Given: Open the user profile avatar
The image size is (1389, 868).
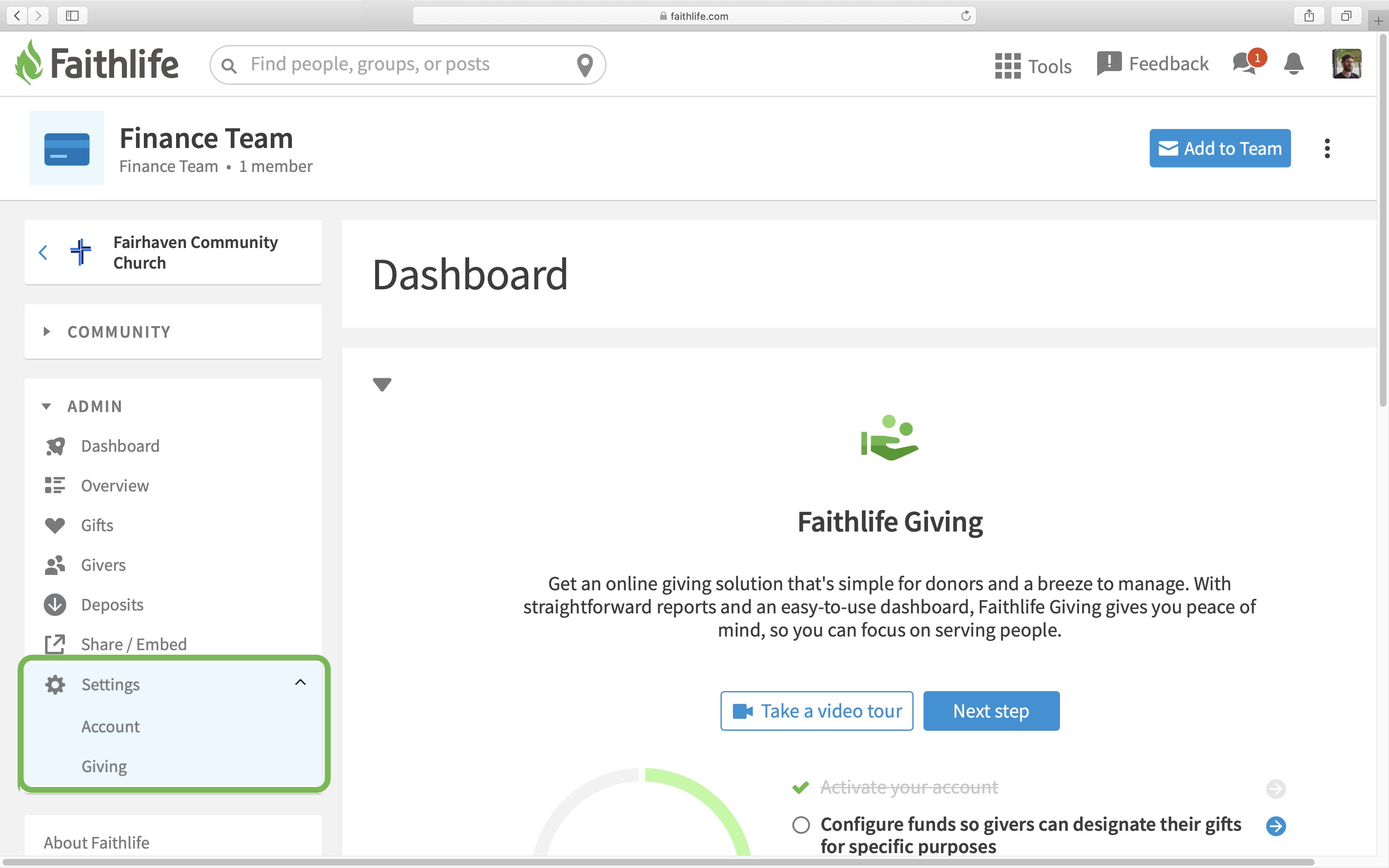Looking at the screenshot, I should coord(1346,64).
